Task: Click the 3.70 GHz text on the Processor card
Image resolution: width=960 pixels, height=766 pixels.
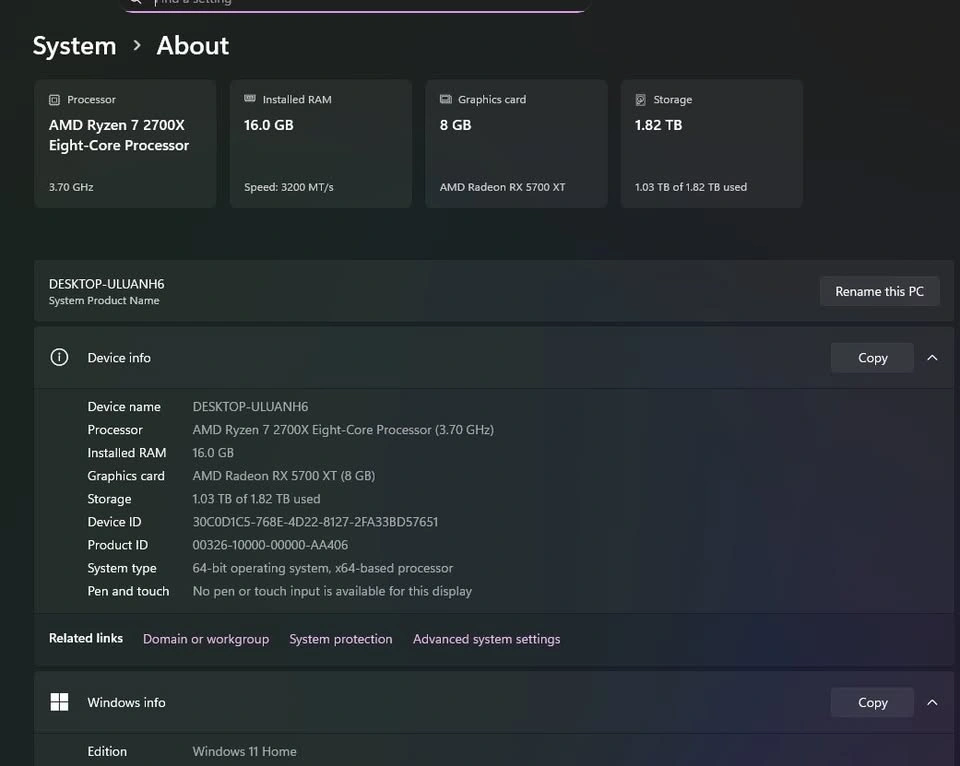Action: pos(71,187)
